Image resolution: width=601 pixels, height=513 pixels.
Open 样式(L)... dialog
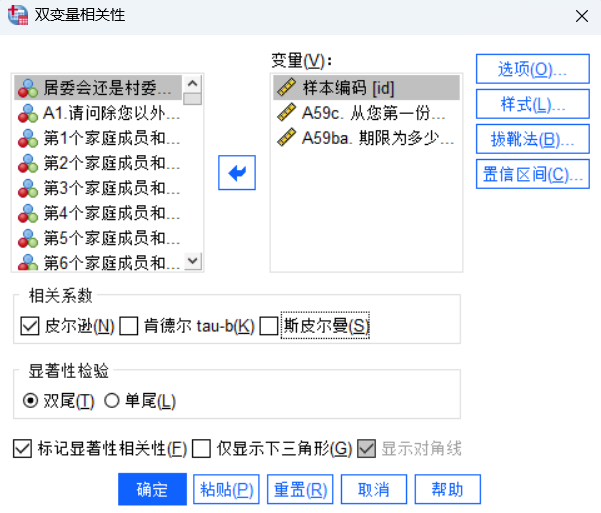pos(533,104)
